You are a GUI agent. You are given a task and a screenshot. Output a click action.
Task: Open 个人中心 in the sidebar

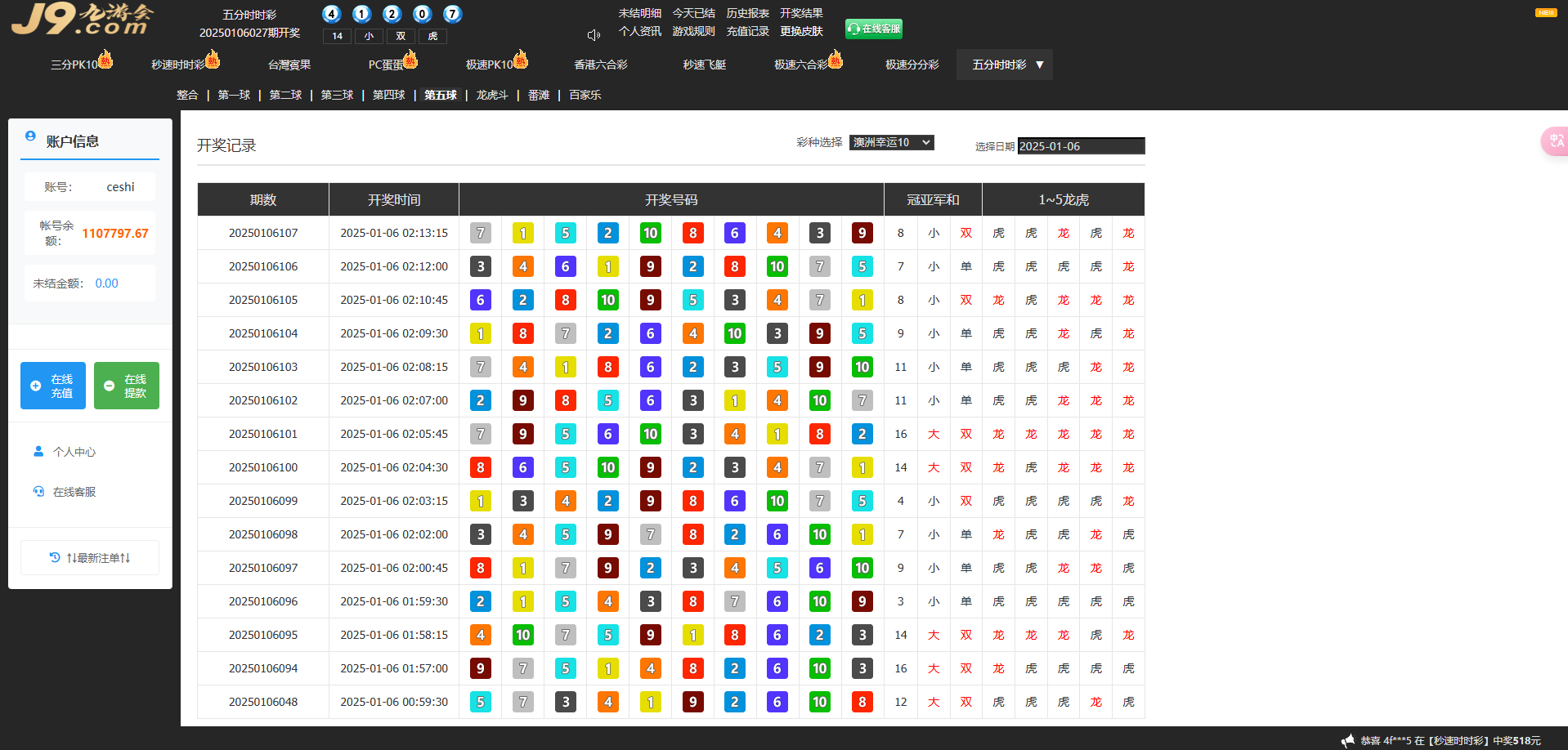pyautogui.click(x=74, y=452)
